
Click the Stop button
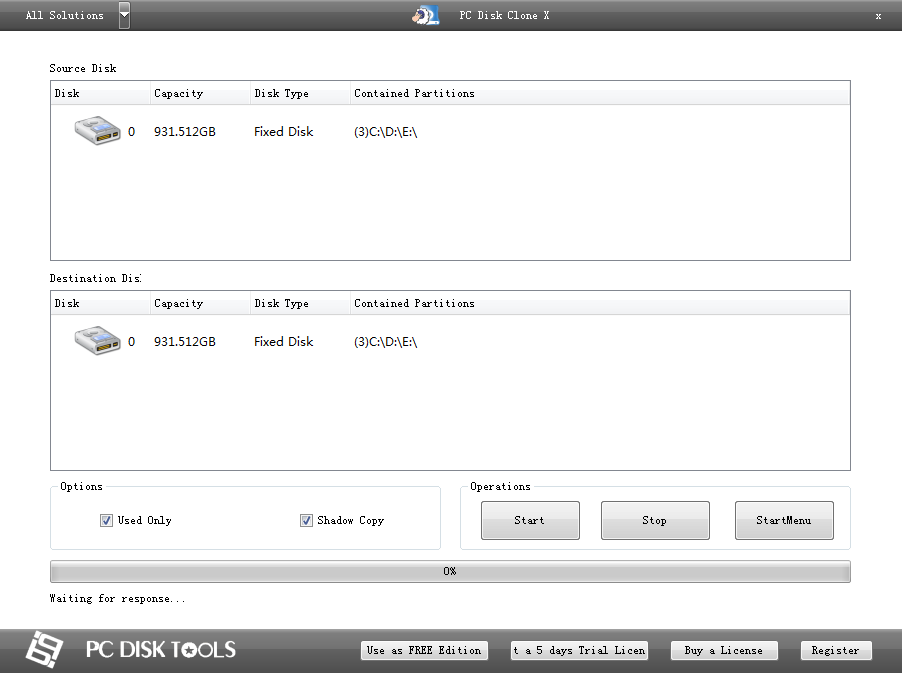pyautogui.click(x=655, y=520)
